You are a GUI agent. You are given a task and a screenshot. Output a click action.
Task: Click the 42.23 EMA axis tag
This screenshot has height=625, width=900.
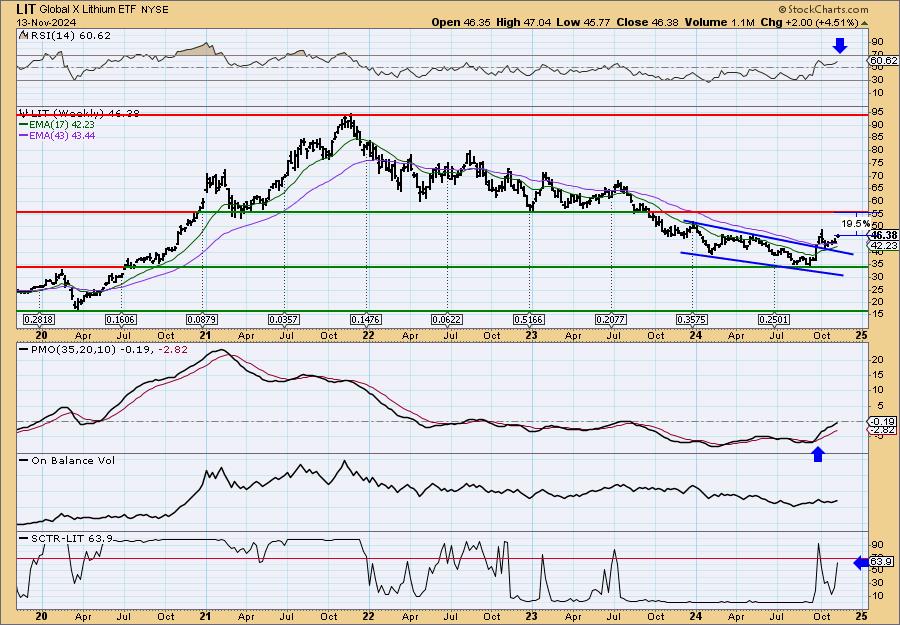coord(884,246)
